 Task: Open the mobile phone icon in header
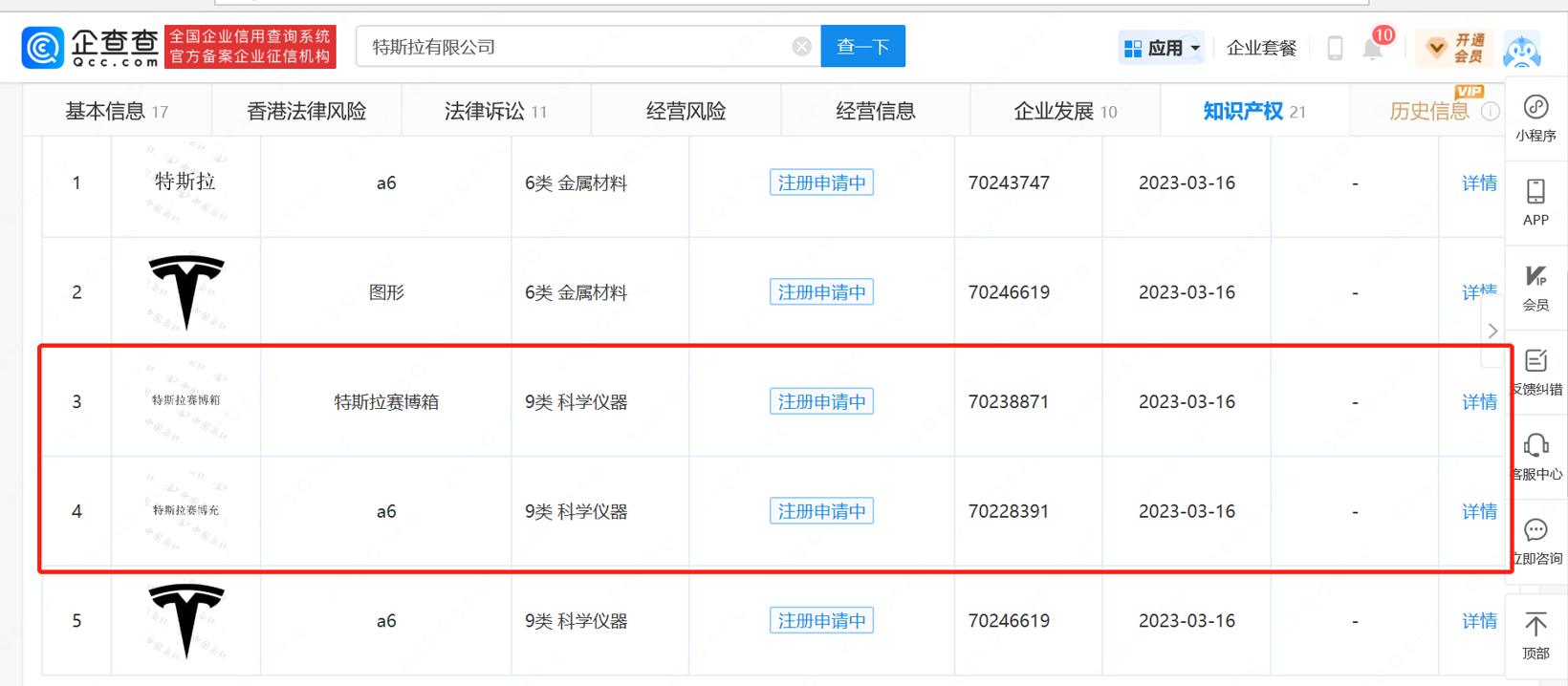pos(1335,48)
